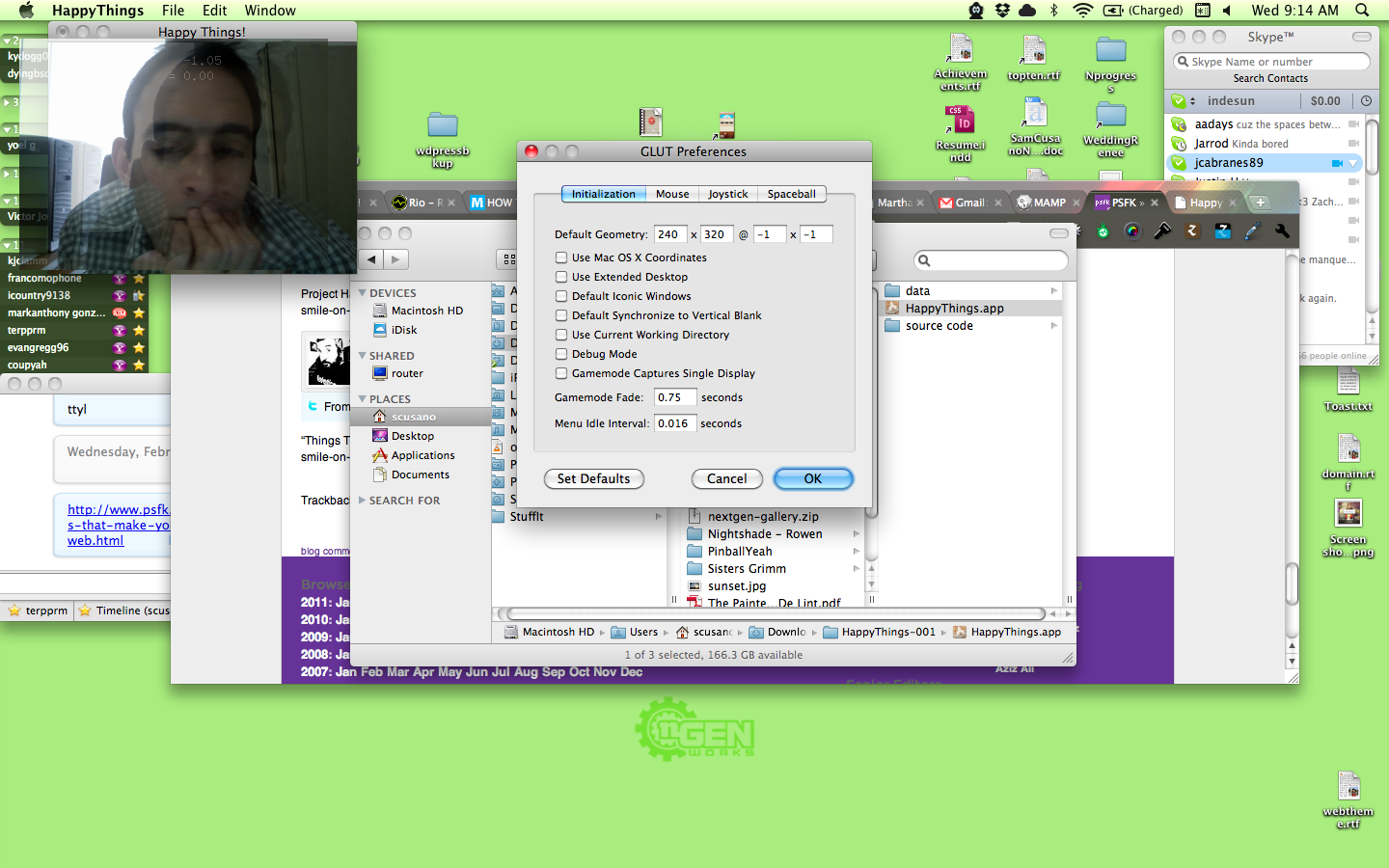1389x868 pixels.
Task: Click the wrench icon in browser toolbar
Action: tap(1282, 231)
